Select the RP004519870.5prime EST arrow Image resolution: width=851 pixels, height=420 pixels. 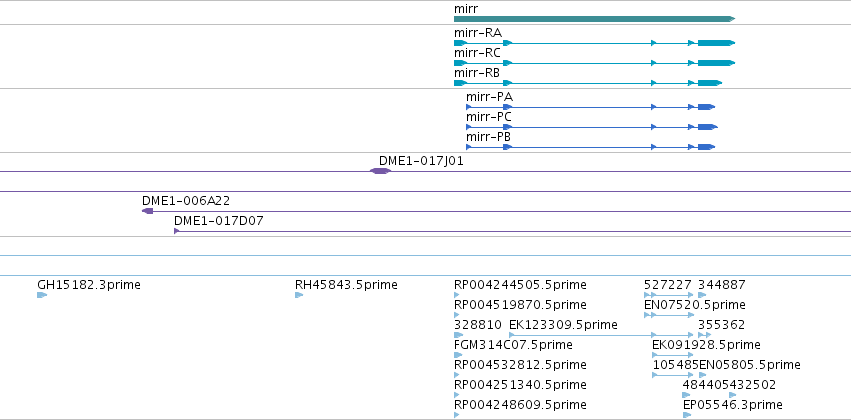tap(456, 315)
